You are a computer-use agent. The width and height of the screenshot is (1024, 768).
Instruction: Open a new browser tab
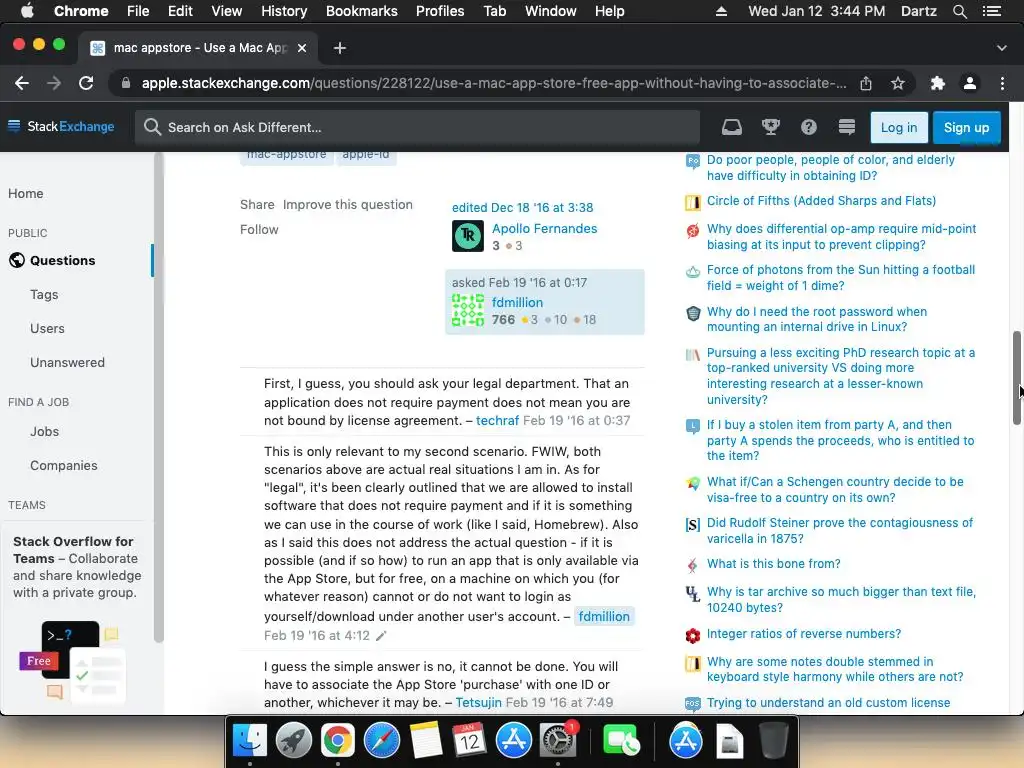tap(340, 48)
